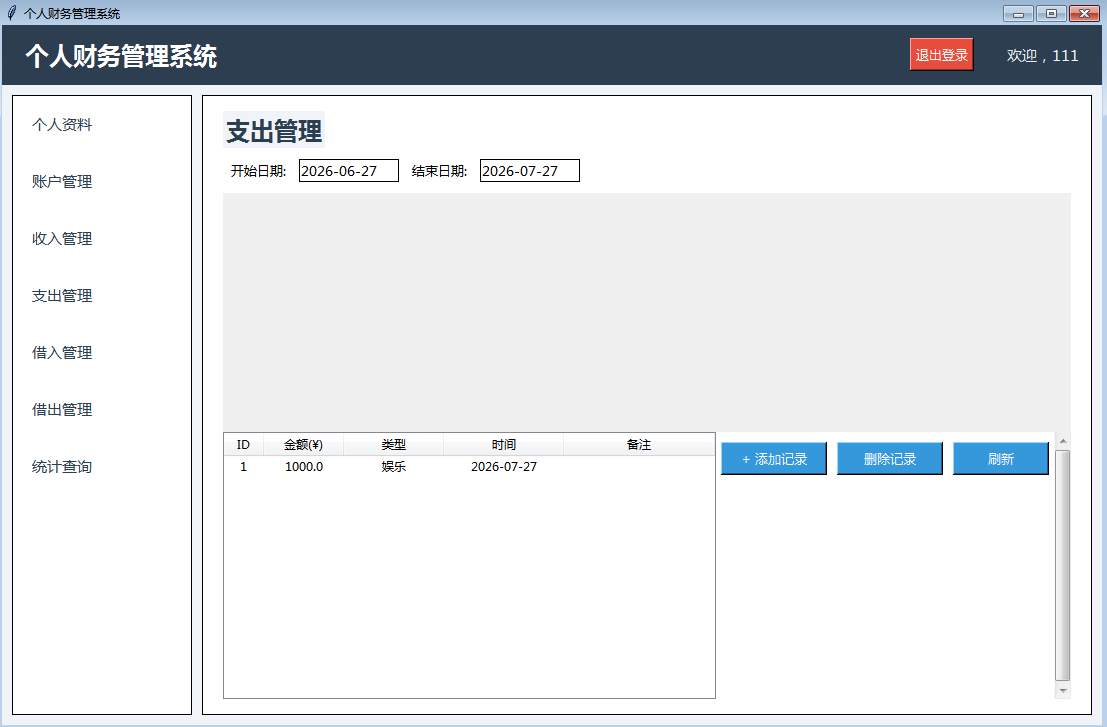Click the 欢迎，111 welcome text
The image size is (1107, 727).
[x=1042, y=56]
